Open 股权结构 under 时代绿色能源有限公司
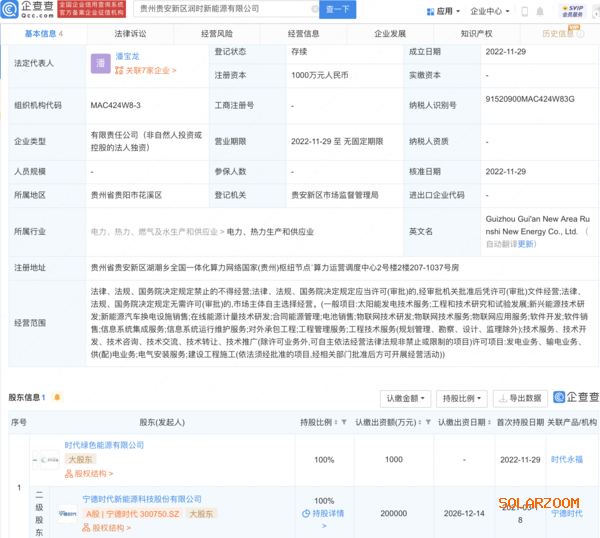Screen dimensions: 600x538 click(x=88, y=474)
